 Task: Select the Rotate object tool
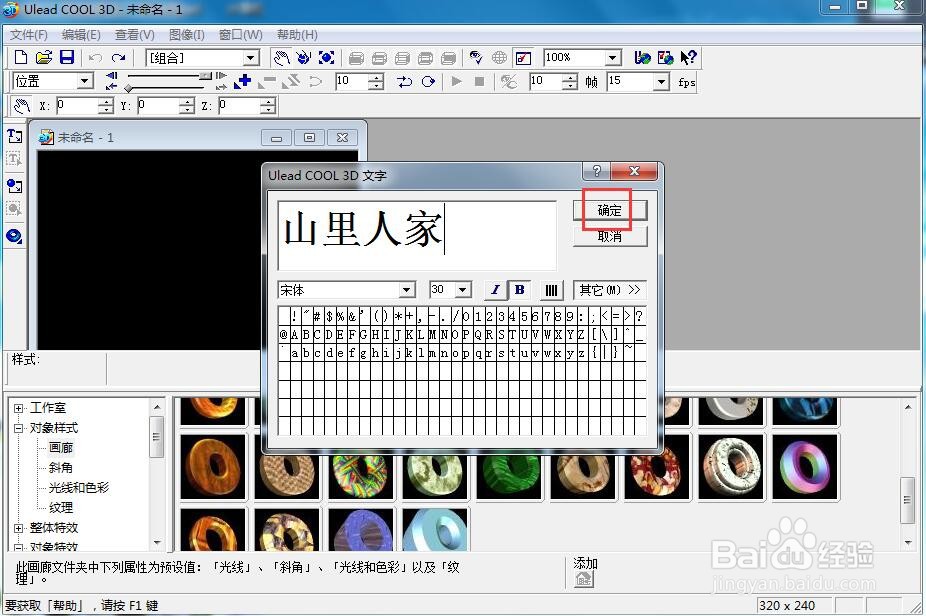click(x=304, y=58)
